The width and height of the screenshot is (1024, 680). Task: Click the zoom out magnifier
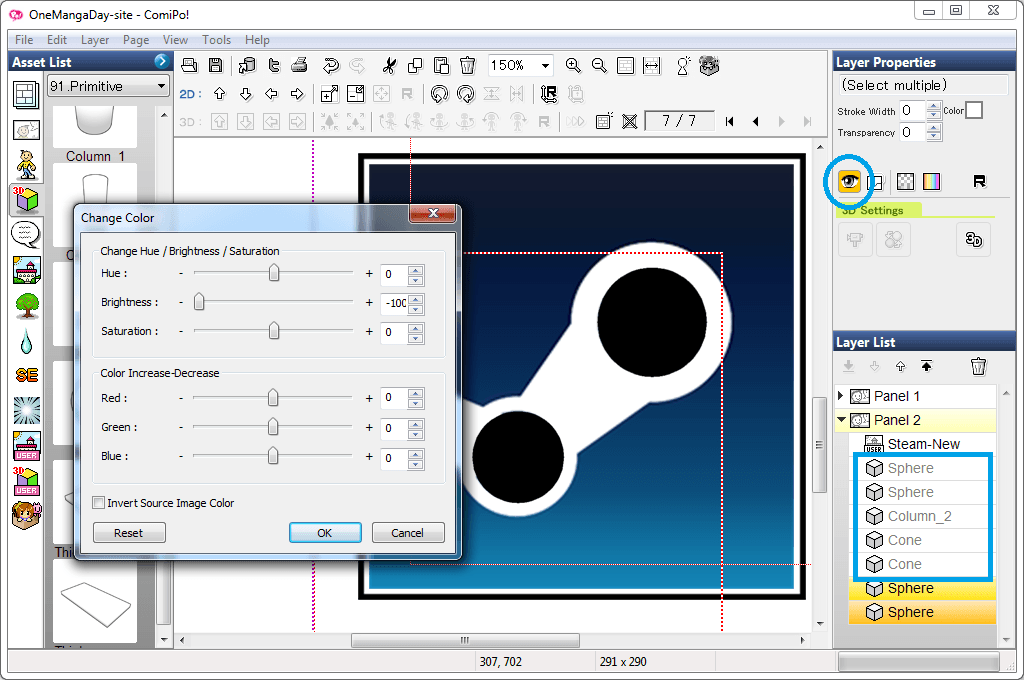(x=599, y=65)
